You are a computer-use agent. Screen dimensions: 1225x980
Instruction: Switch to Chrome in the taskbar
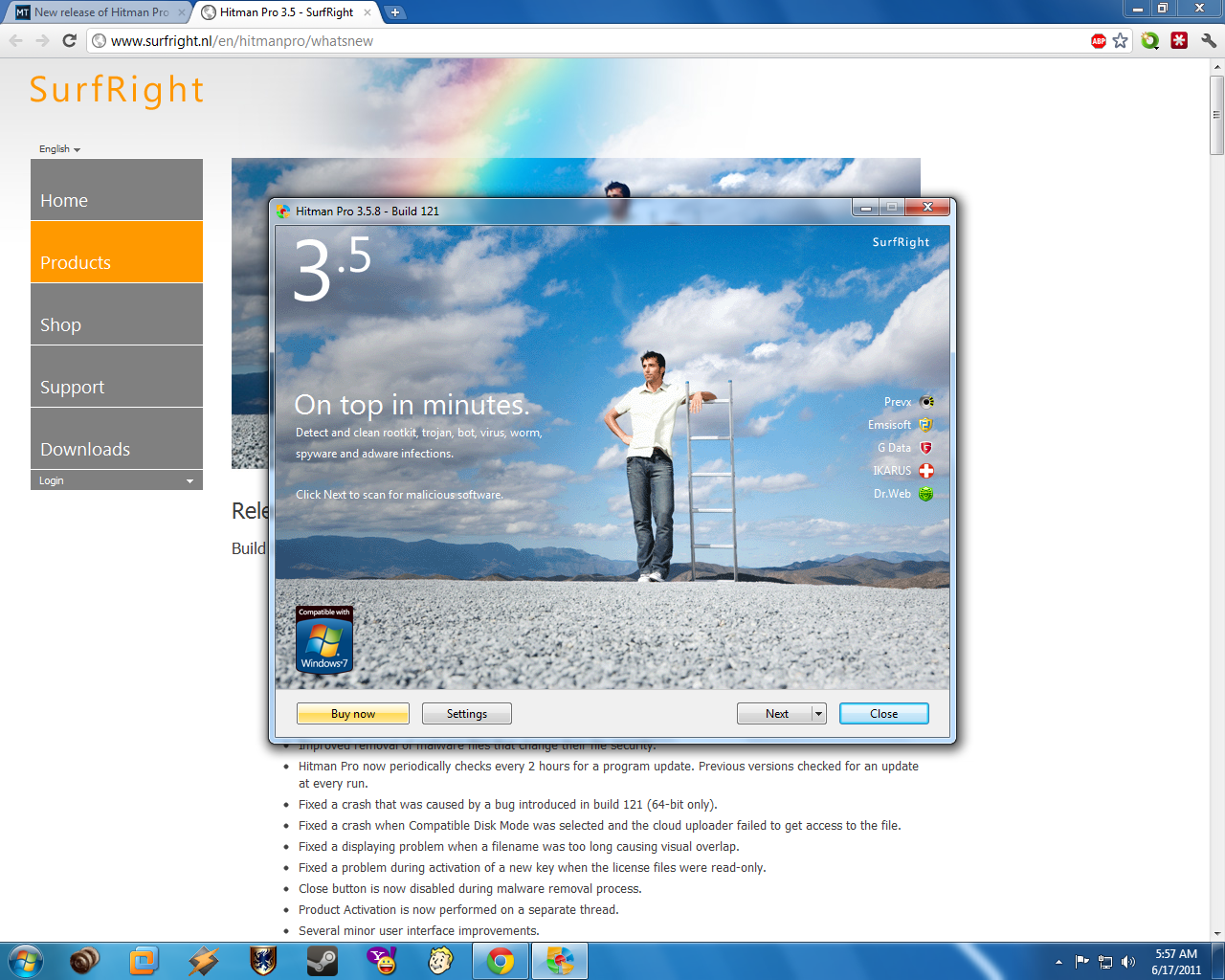pyautogui.click(x=500, y=961)
